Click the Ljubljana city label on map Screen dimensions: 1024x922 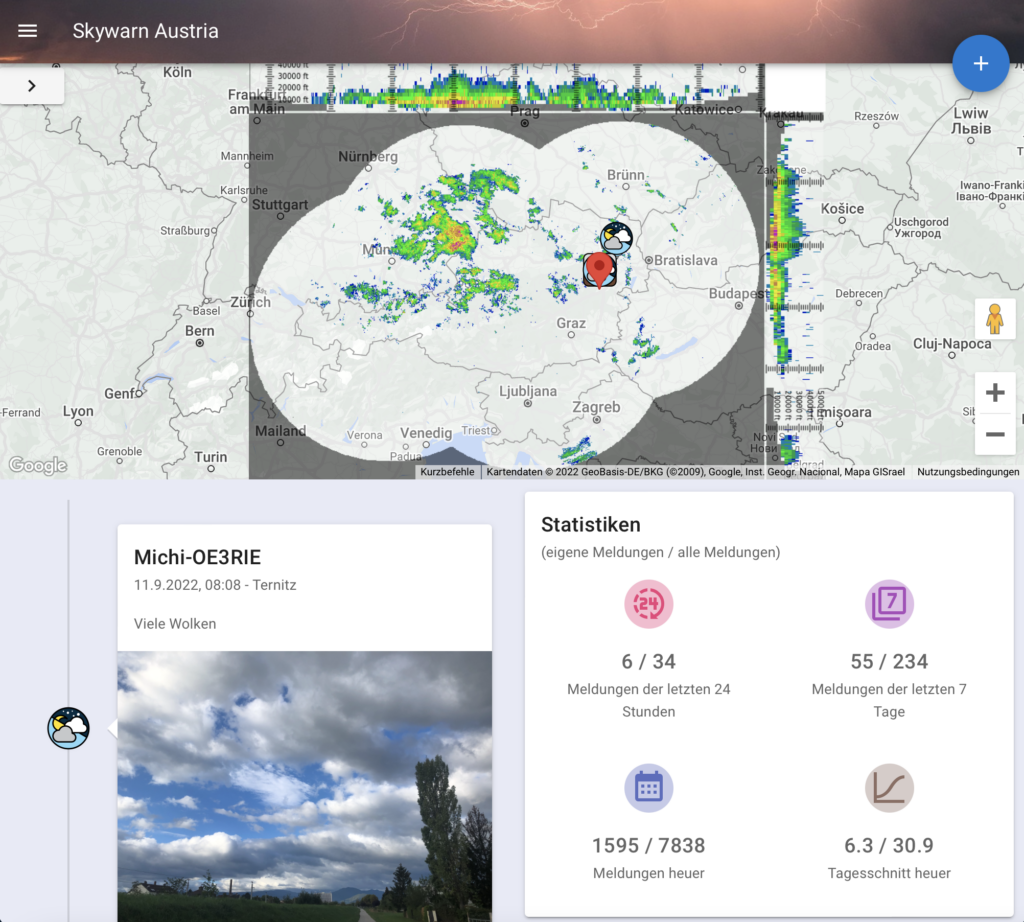(528, 391)
